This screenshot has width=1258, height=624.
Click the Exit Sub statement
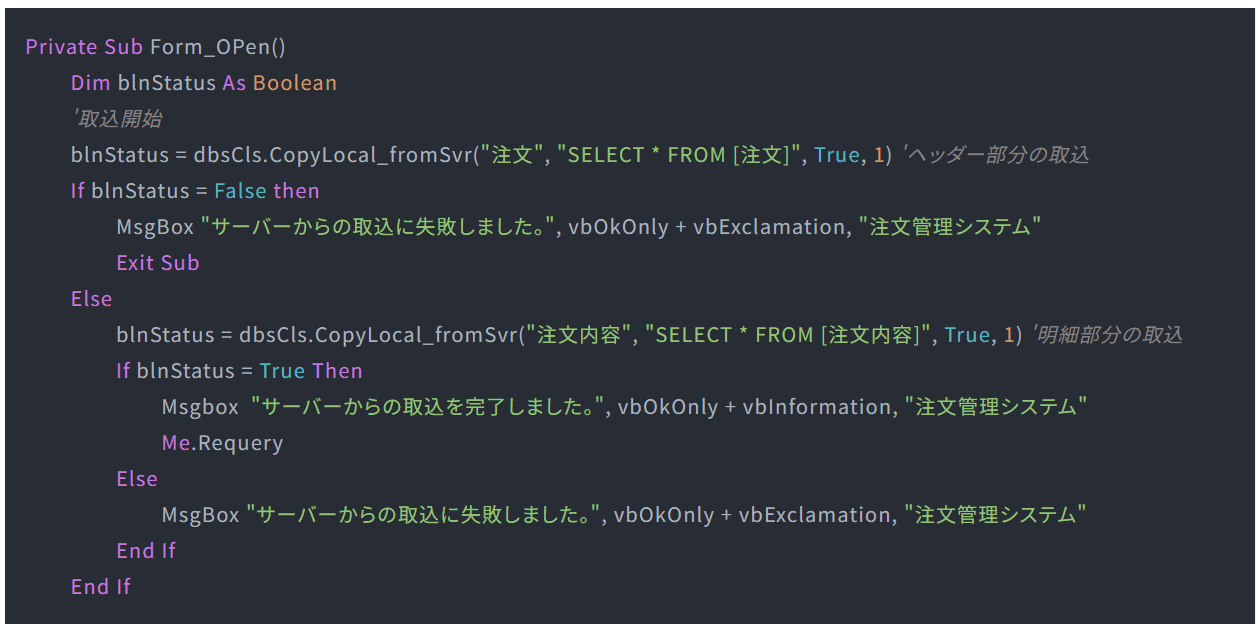pyautogui.click(x=158, y=263)
